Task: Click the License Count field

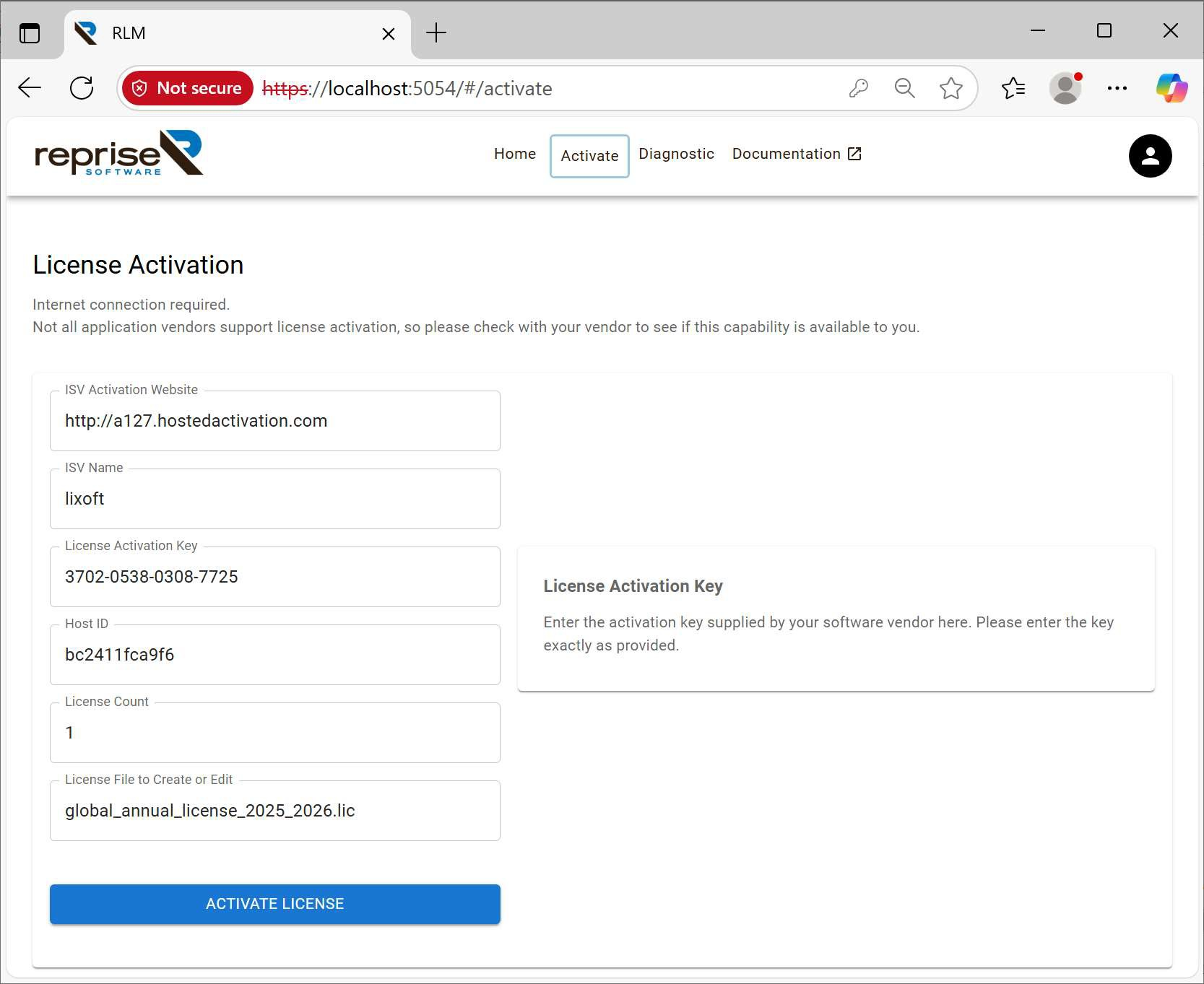Action: 275,733
